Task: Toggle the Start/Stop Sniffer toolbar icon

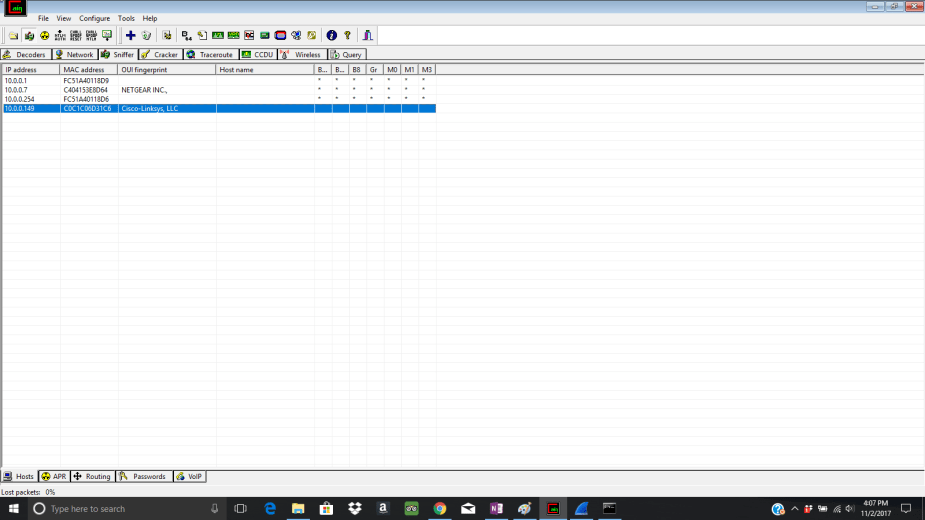Action: coord(29,35)
